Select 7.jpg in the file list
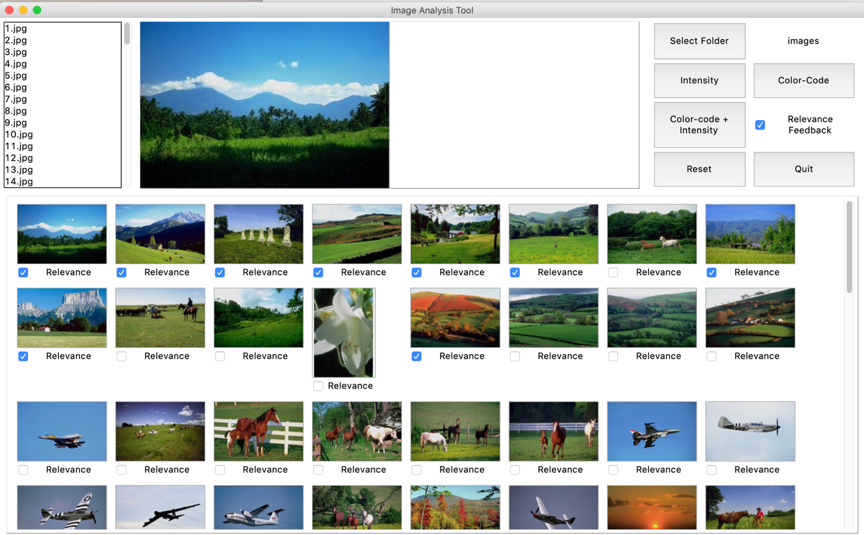The image size is (864, 535). point(62,99)
